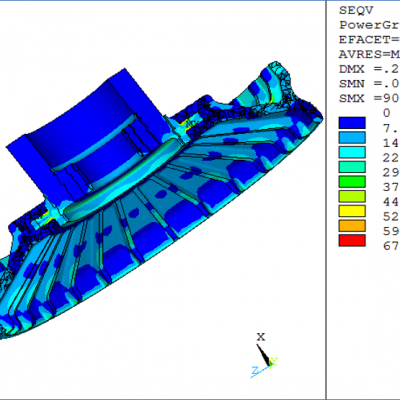
Task: Click the legend value starting with 14
Action: (391, 143)
